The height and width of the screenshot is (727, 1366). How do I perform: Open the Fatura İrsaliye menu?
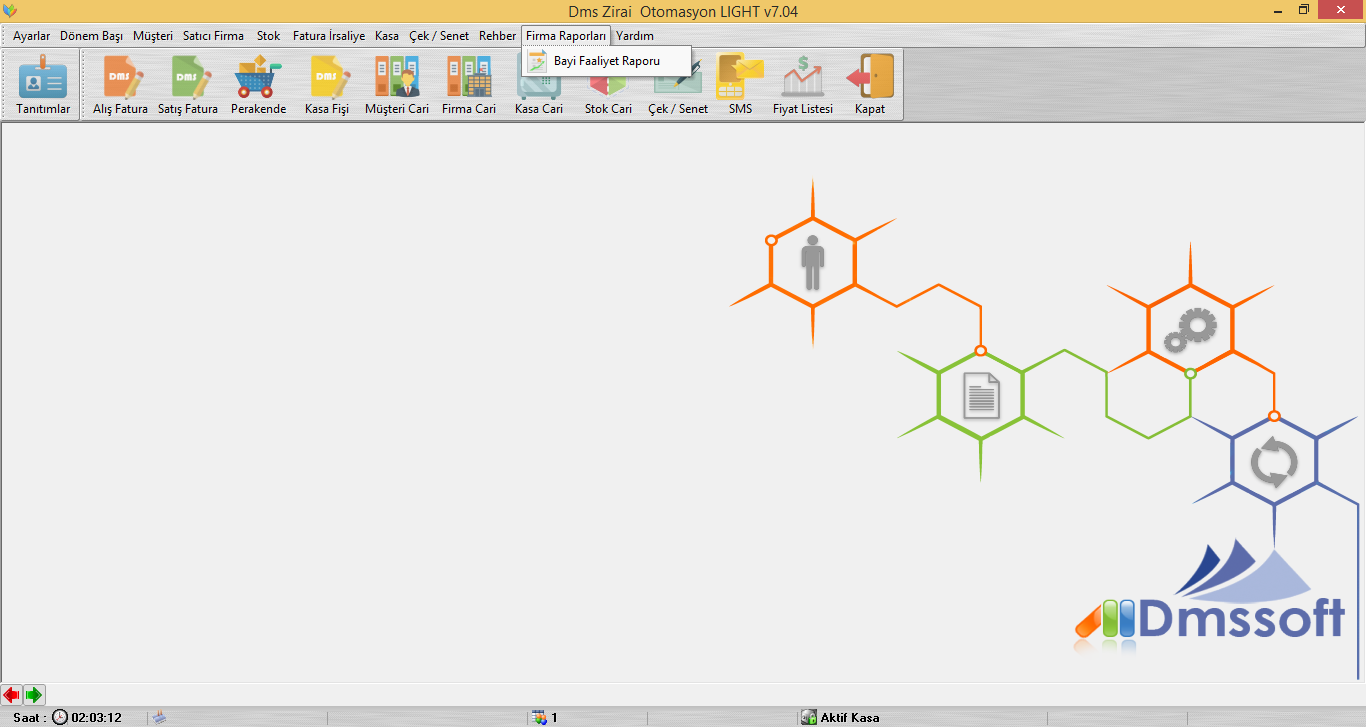point(329,35)
